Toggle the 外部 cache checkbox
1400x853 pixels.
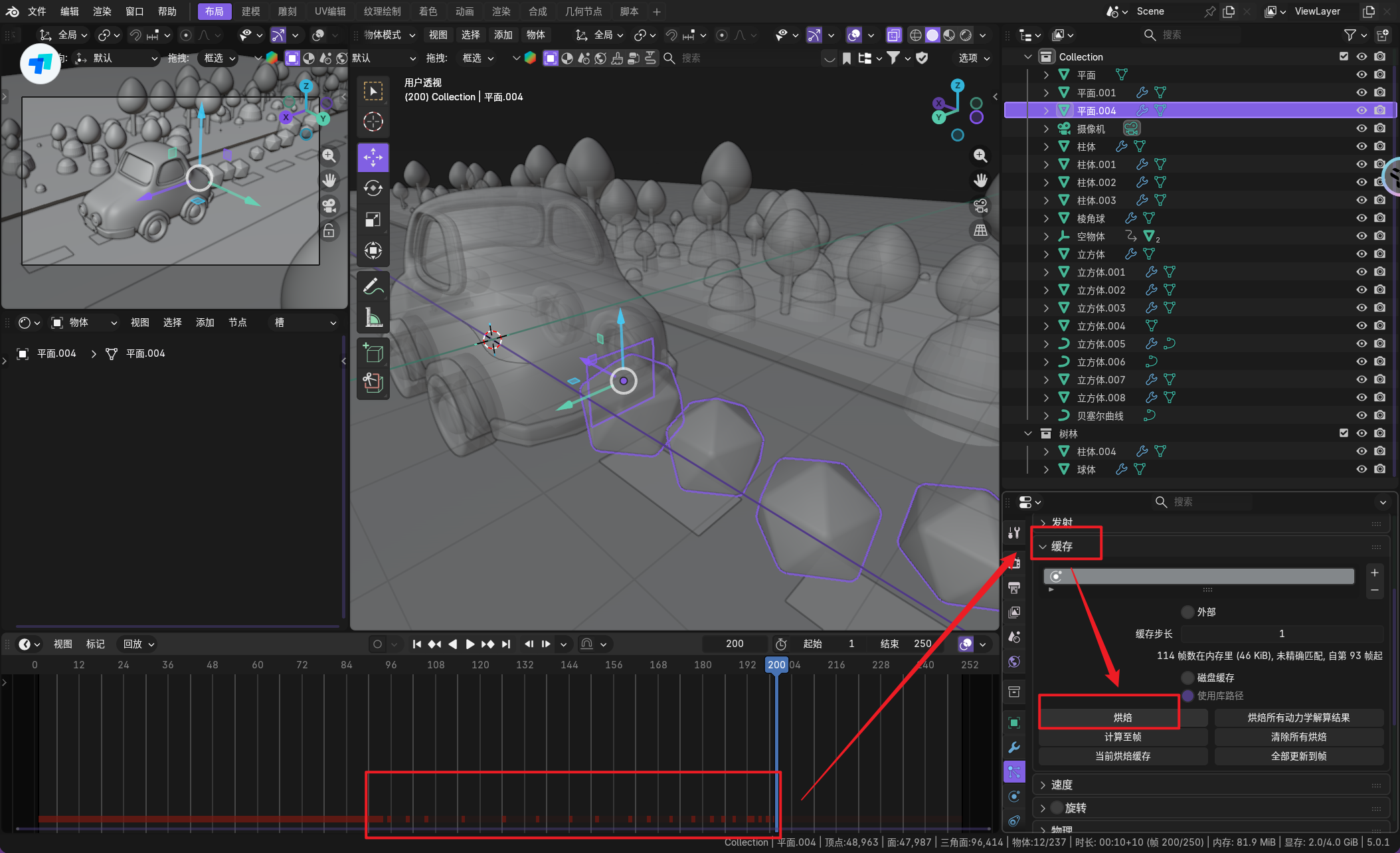click(1188, 612)
